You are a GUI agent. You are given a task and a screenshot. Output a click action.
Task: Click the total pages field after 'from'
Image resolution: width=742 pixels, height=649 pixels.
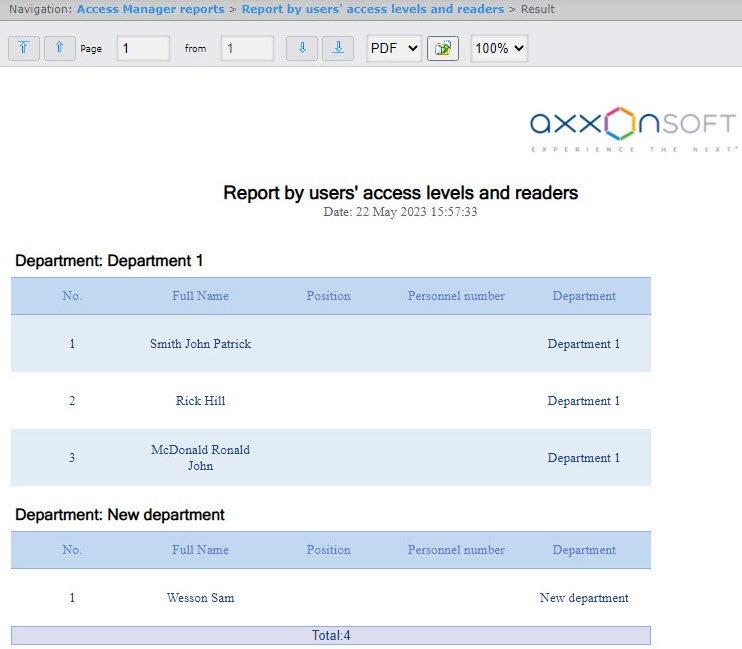247,48
